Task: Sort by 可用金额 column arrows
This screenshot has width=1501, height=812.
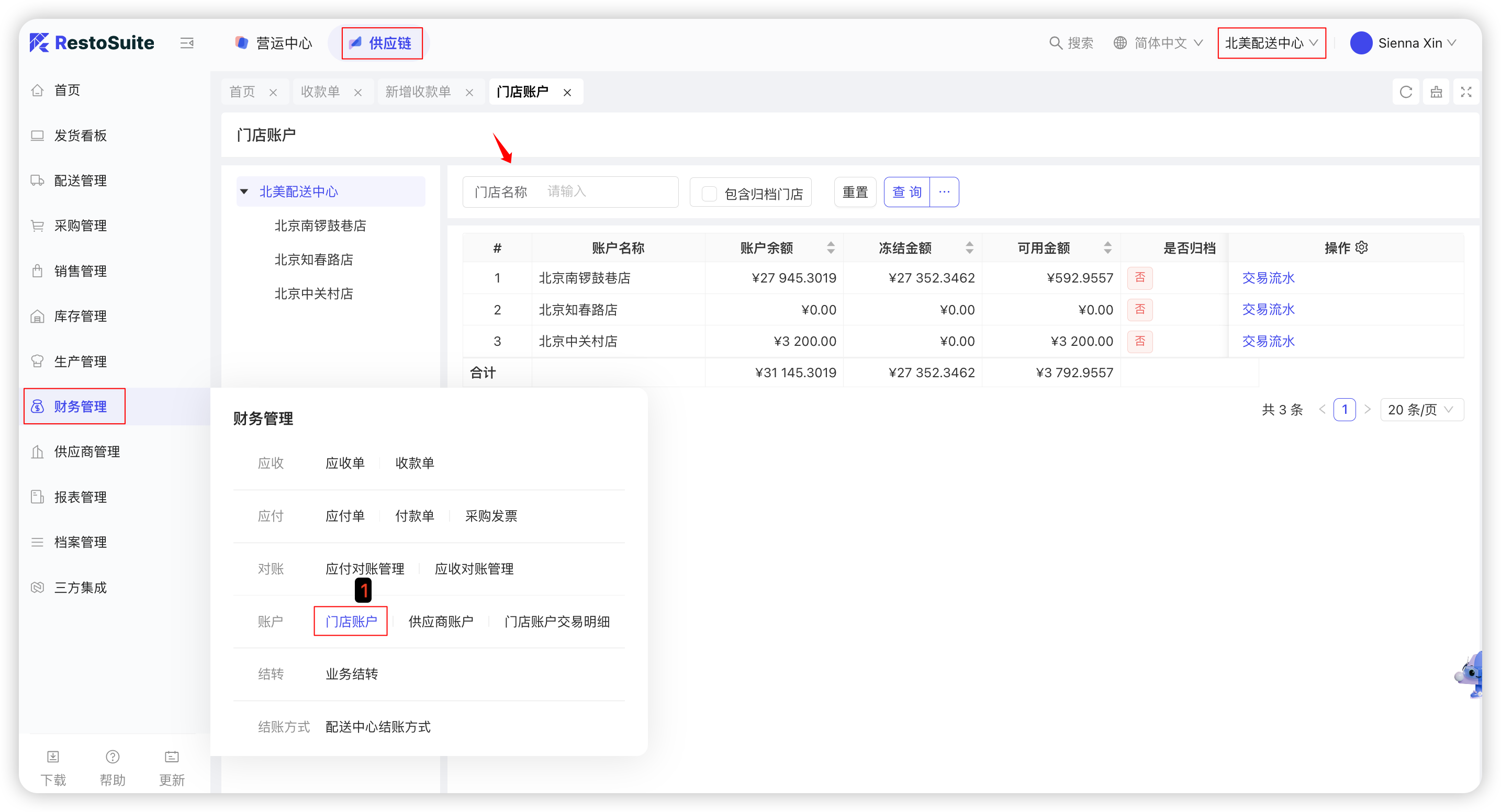Action: tap(1107, 248)
